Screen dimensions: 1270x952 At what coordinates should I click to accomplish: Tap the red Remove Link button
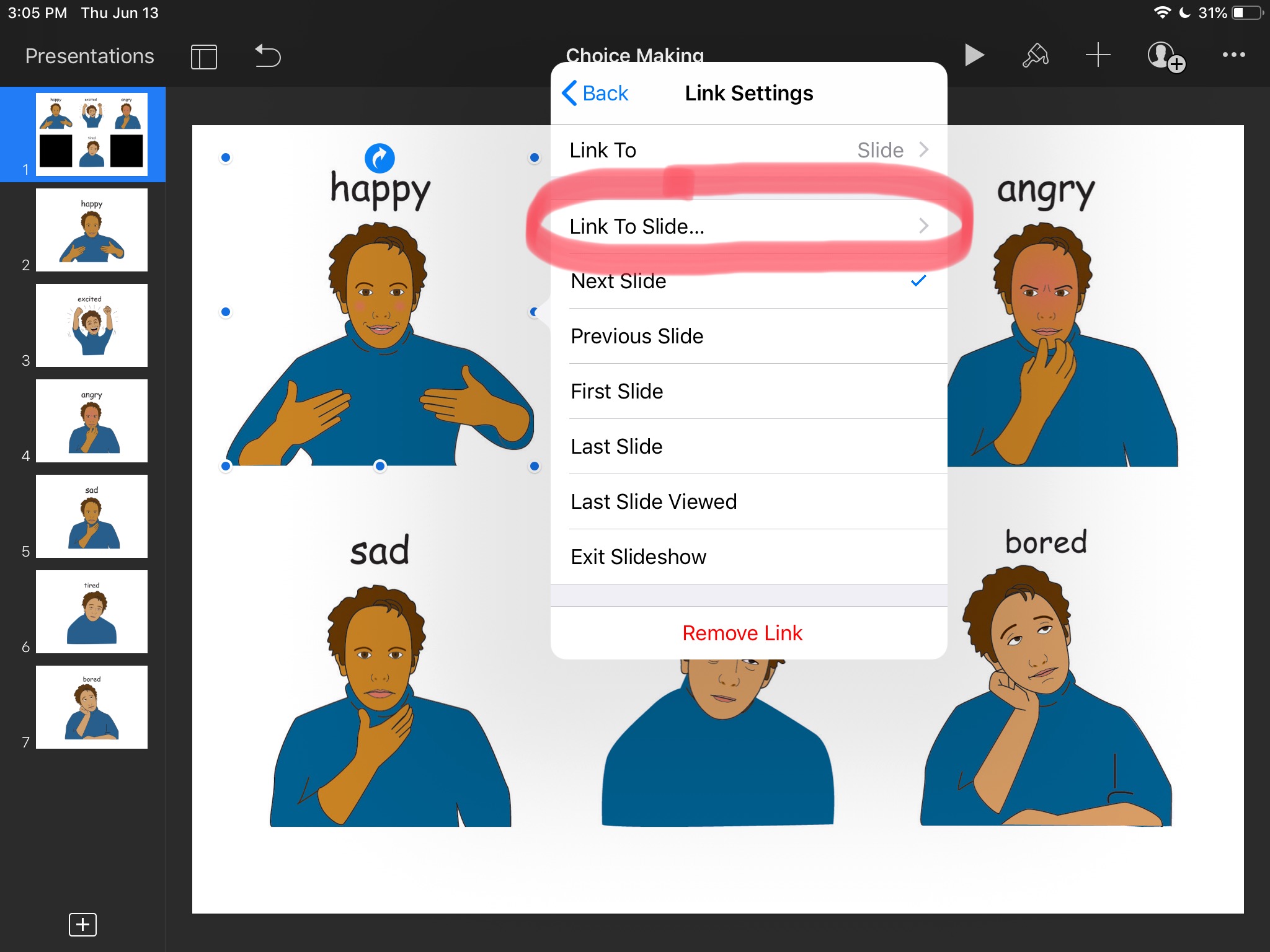742,633
